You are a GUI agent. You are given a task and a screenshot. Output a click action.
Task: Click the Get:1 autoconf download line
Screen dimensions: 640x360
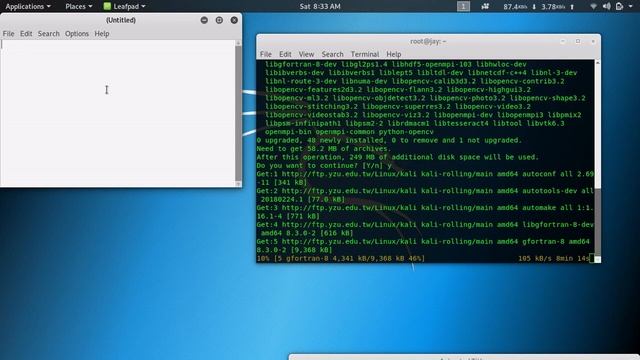click(425, 178)
